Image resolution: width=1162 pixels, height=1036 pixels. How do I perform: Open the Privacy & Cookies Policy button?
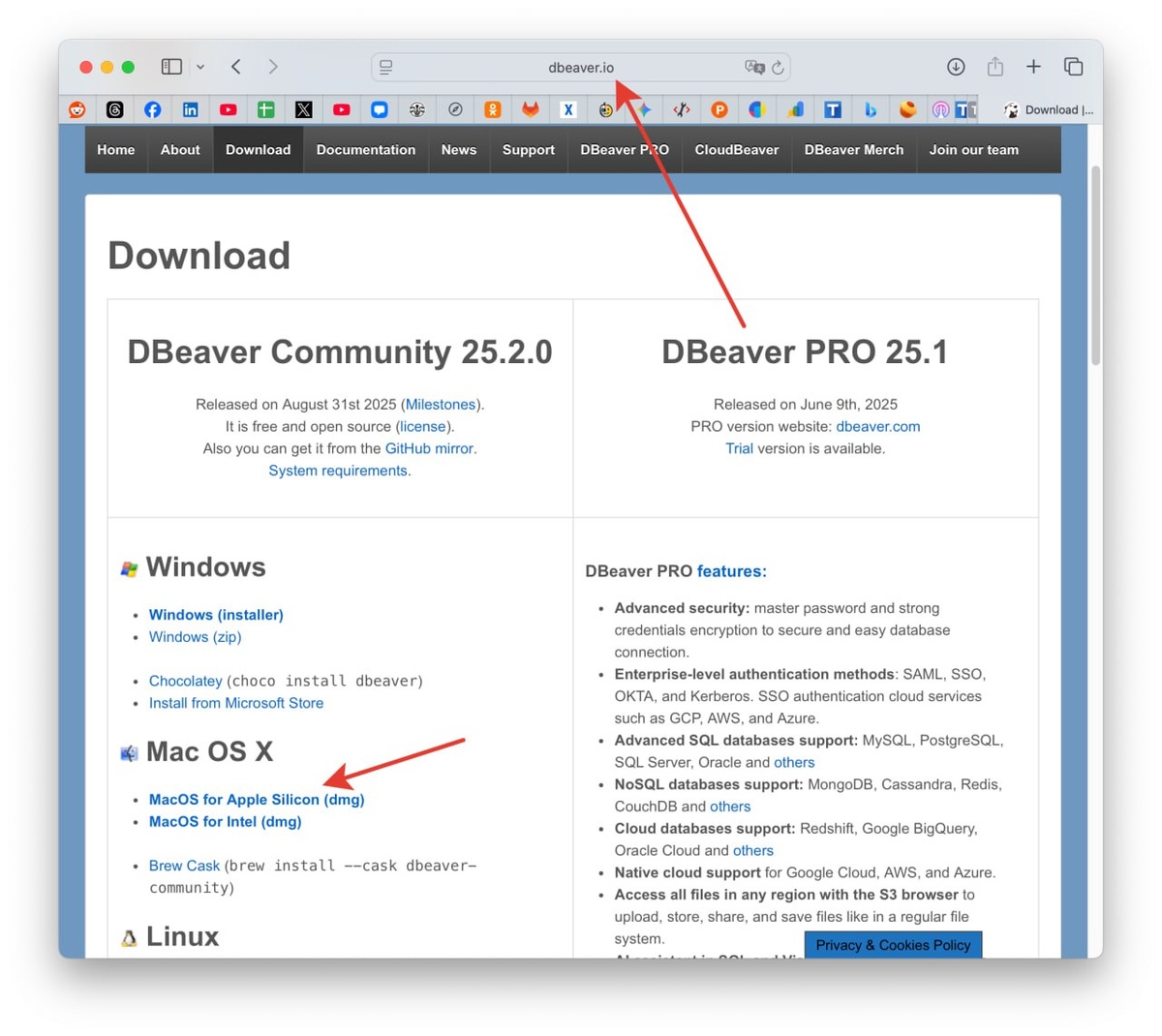click(x=893, y=945)
